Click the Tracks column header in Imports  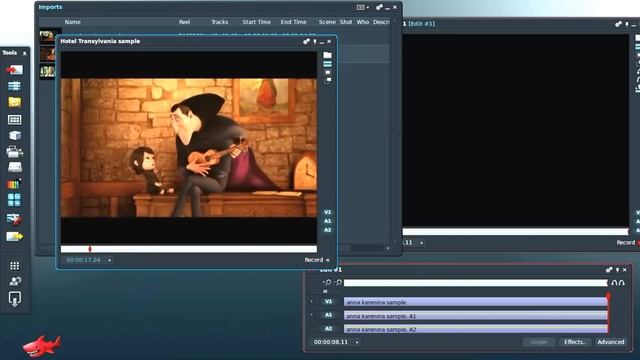click(220, 22)
